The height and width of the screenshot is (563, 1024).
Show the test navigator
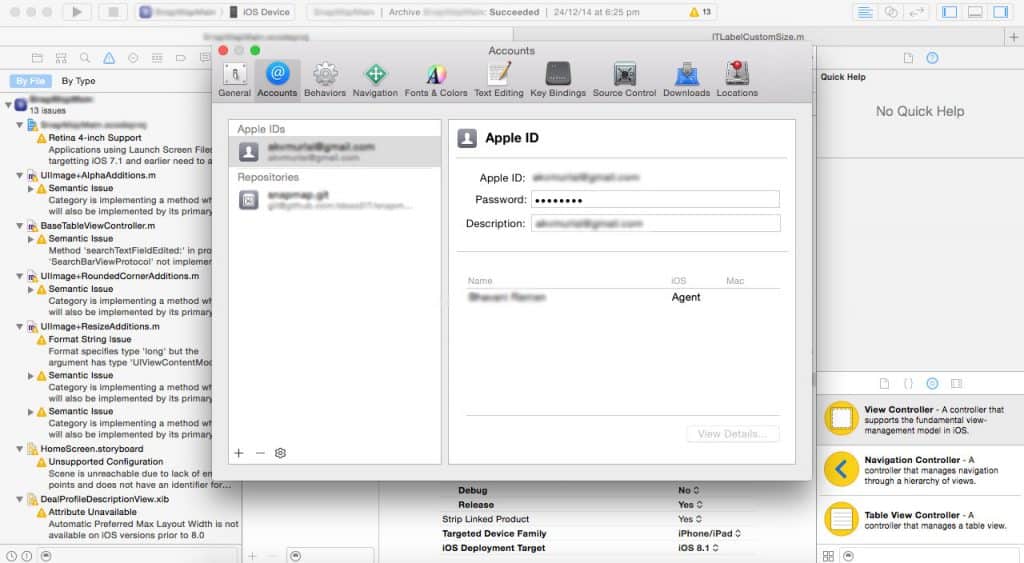tap(133, 58)
